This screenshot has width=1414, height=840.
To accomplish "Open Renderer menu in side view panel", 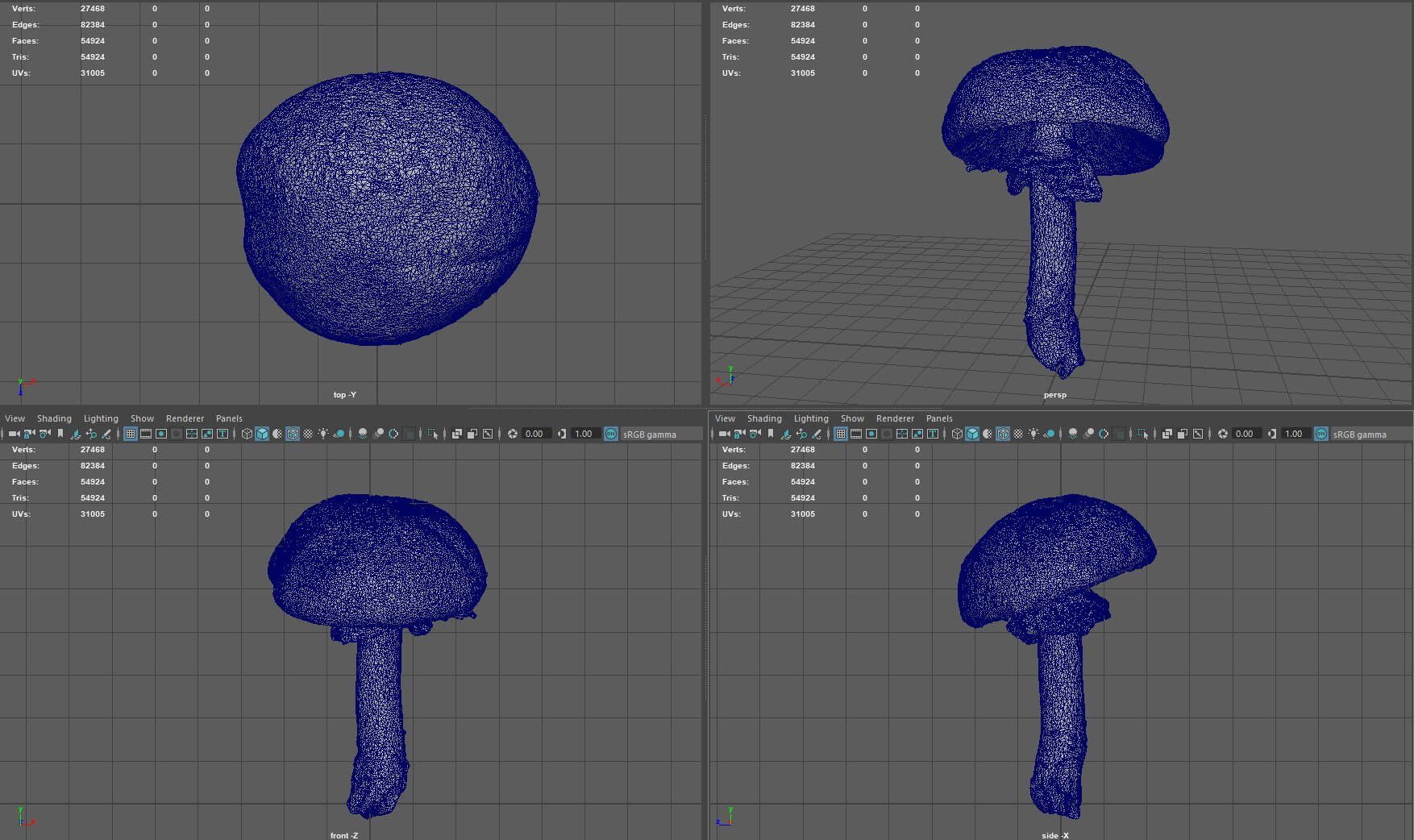I will pyautogui.click(x=895, y=418).
